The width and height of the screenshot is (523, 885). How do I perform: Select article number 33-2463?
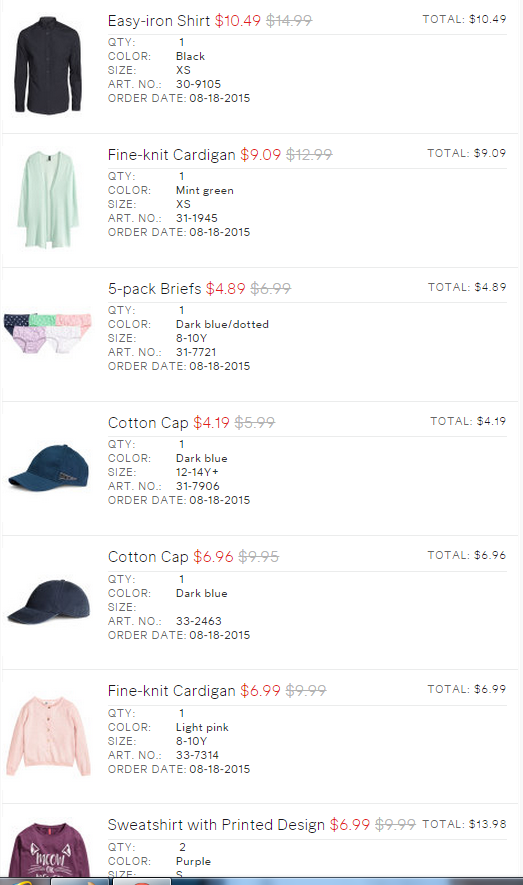pos(199,621)
